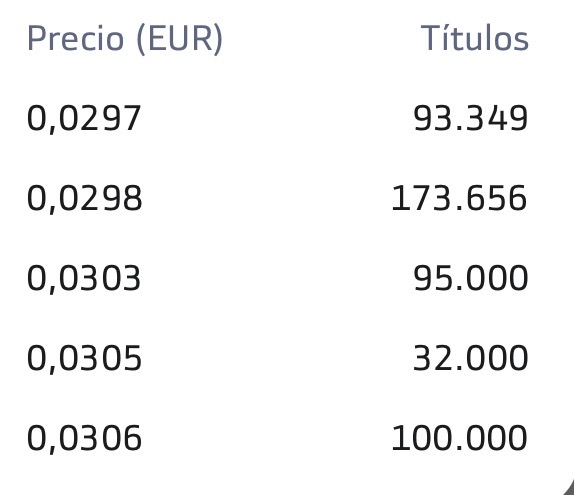Select the price 0,0306

84,439
